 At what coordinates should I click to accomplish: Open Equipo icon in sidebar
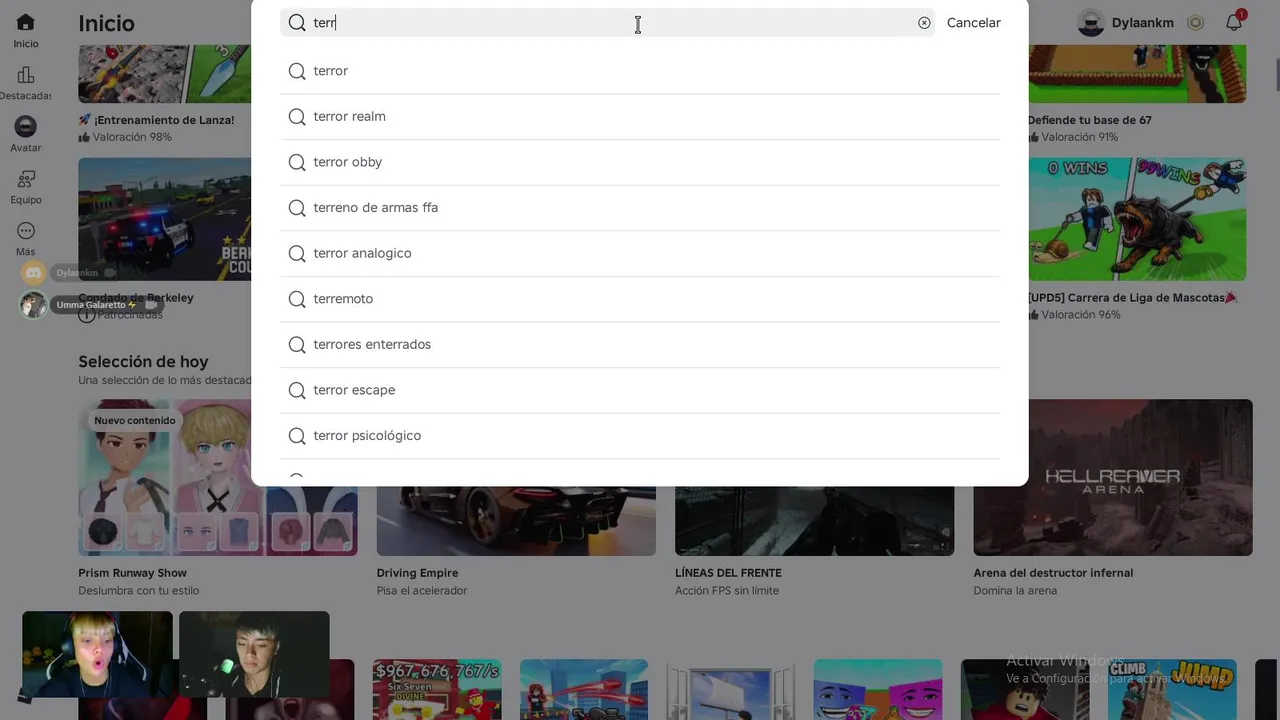tap(26, 179)
